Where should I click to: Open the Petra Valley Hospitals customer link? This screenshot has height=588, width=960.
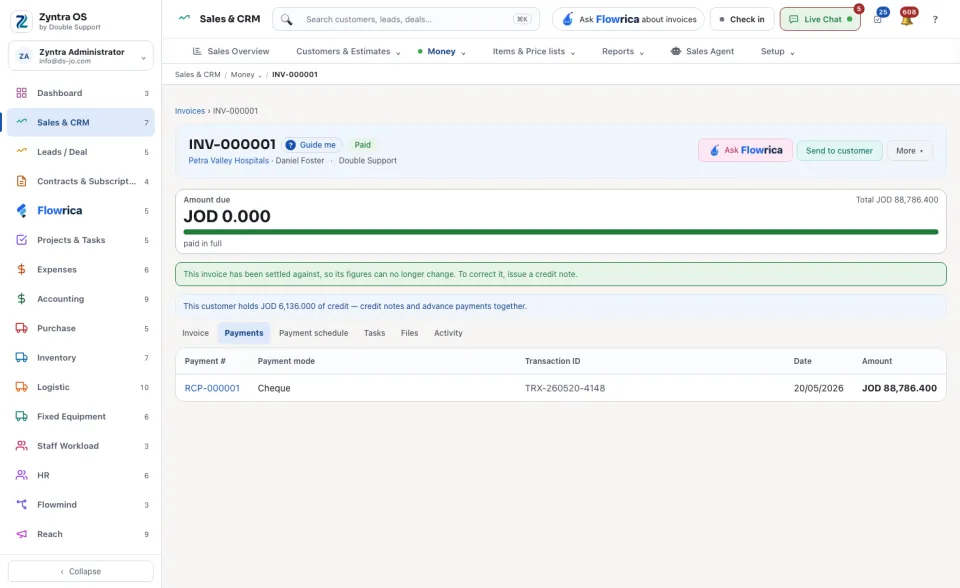(x=228, y=160)
